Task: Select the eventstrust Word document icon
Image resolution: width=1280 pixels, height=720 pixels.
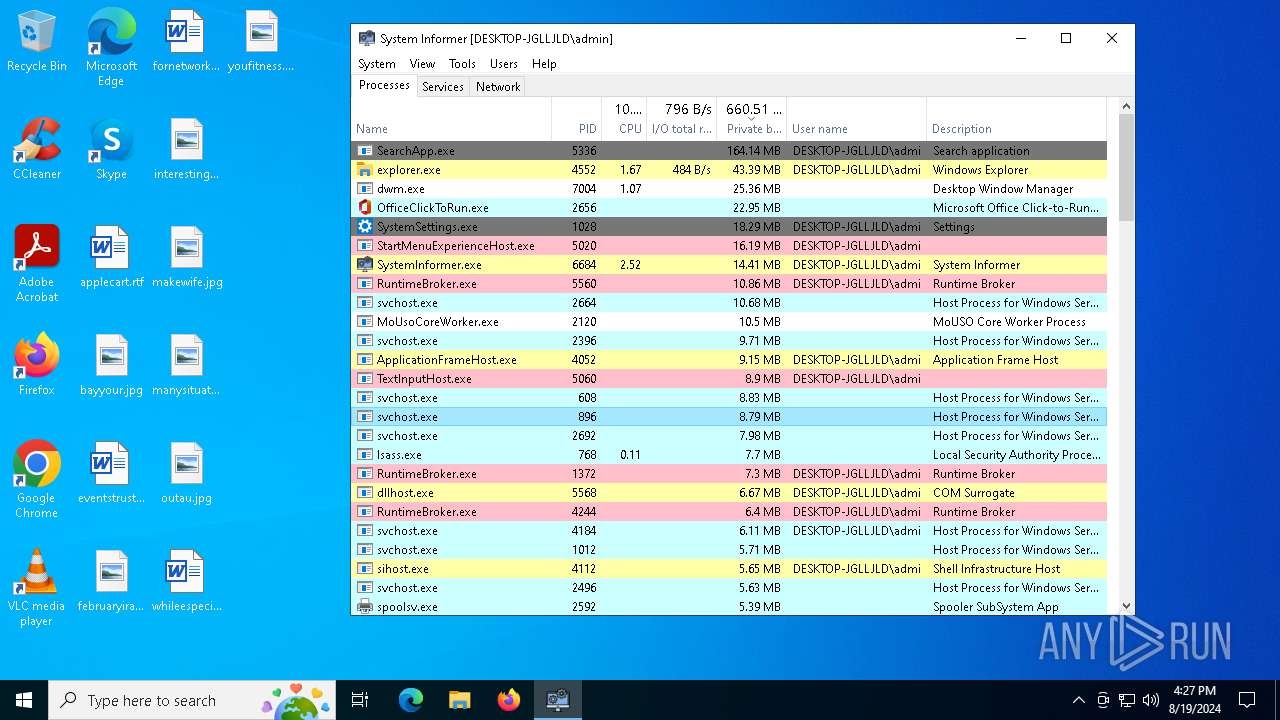Action: [111, 474]
